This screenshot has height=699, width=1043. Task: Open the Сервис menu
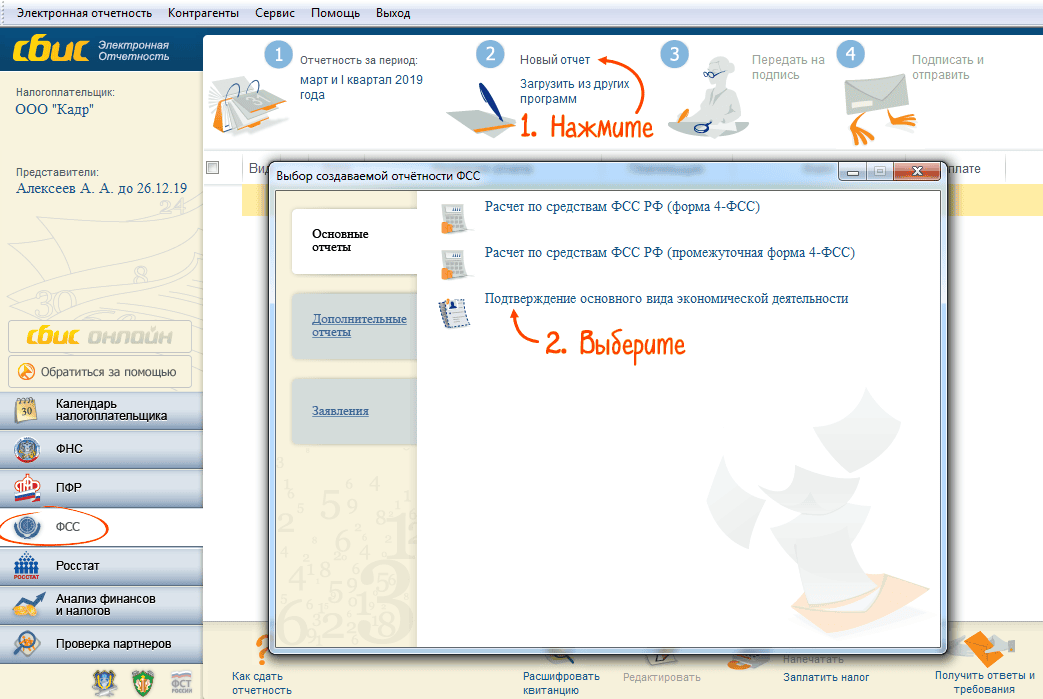273,13
